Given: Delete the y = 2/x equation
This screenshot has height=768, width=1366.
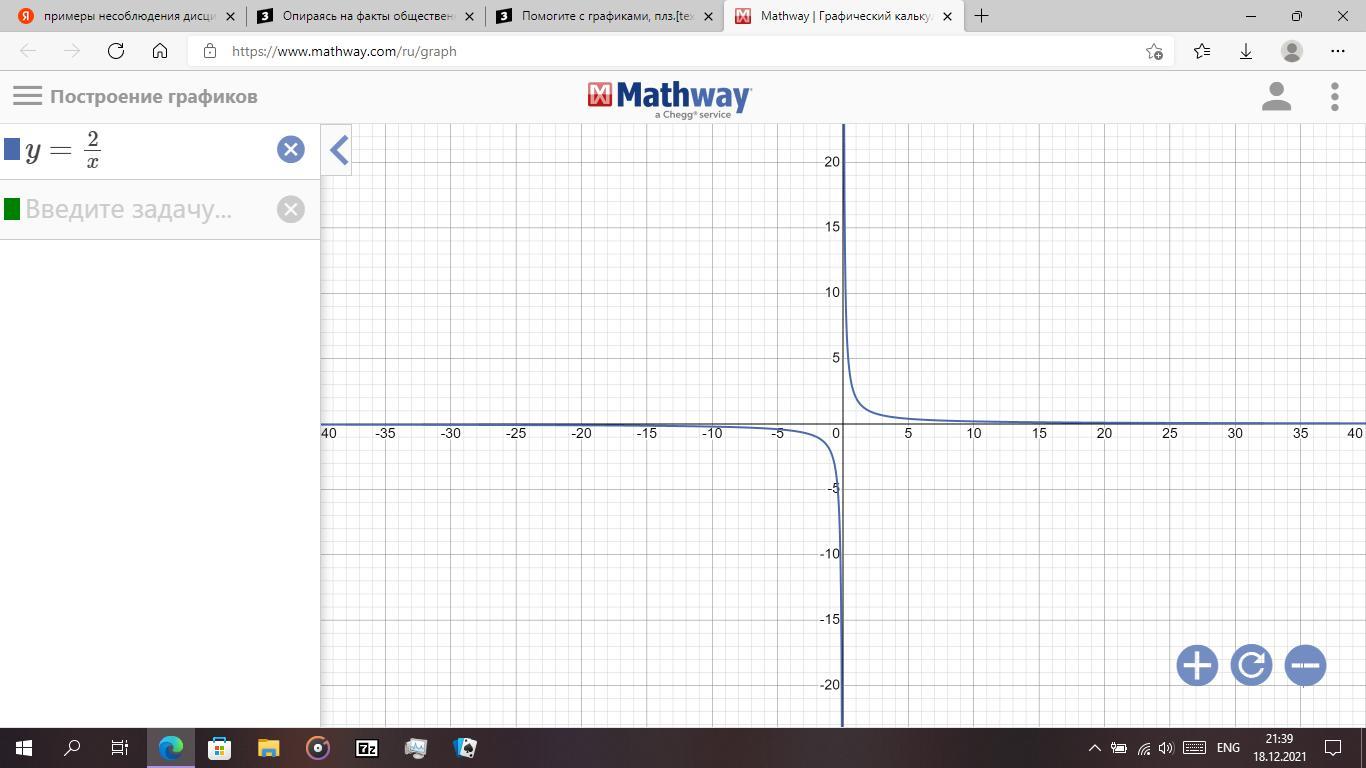Looking at the screenshot, I should tap(290, 150).
